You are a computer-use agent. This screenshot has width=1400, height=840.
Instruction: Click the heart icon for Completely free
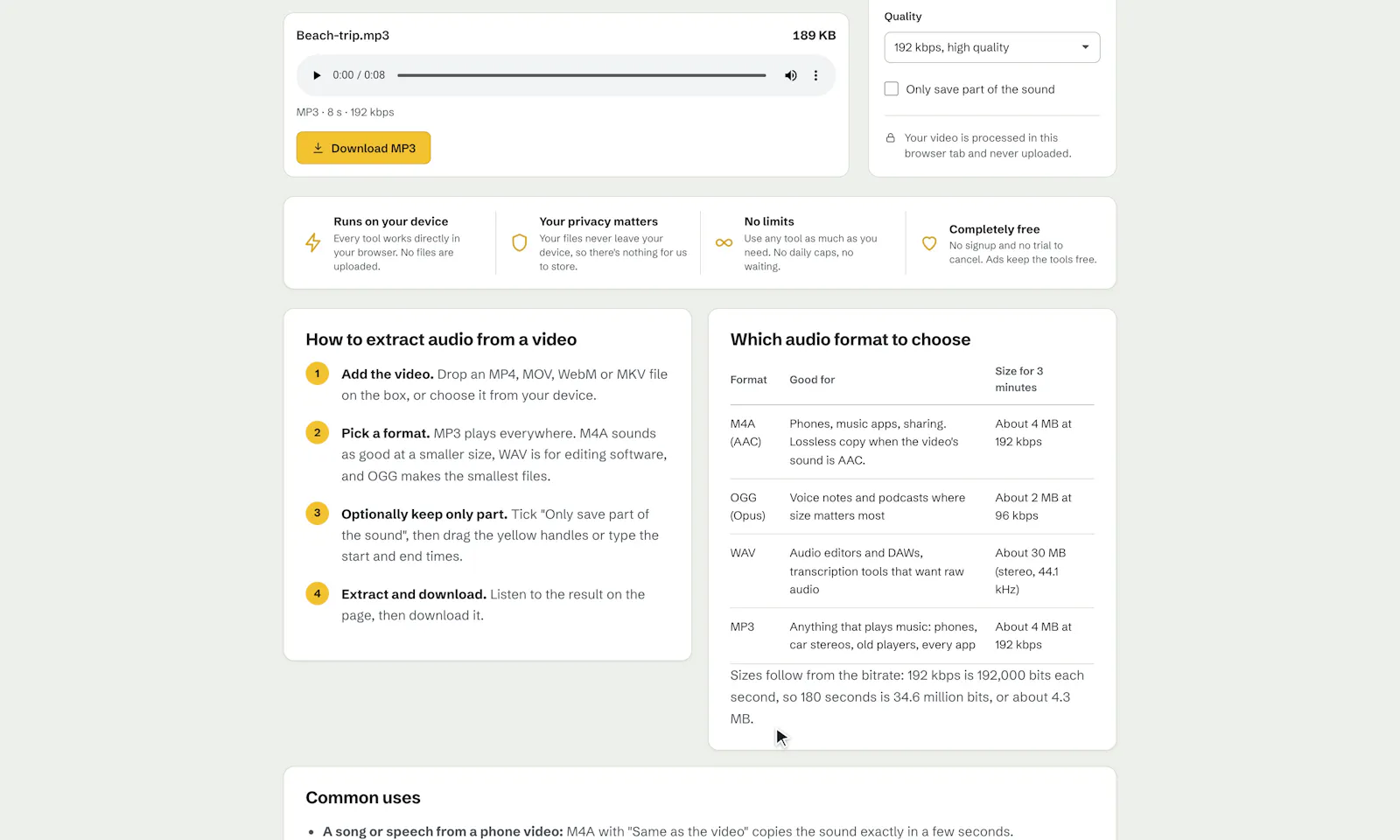pos(929,244)
